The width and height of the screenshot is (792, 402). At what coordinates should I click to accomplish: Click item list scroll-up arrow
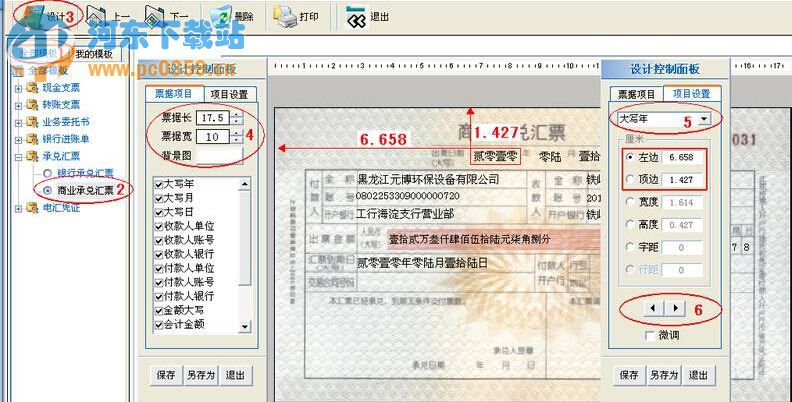pos(245,184)
